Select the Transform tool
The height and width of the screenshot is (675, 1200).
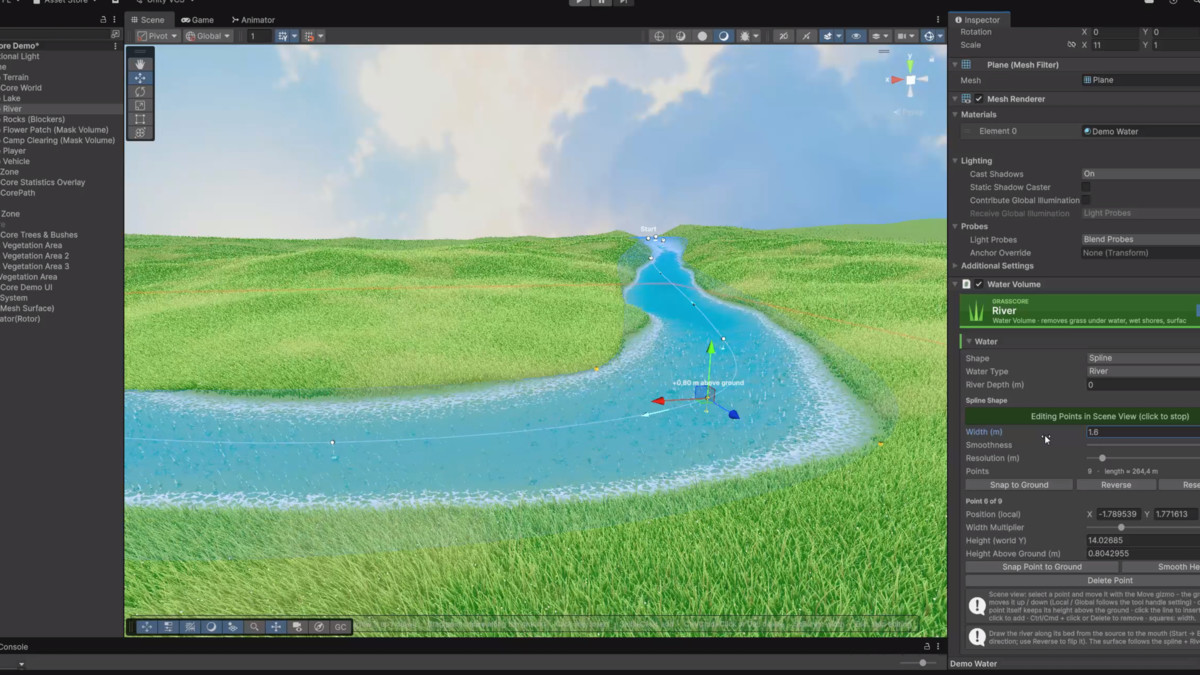click(x=140, y=132)
